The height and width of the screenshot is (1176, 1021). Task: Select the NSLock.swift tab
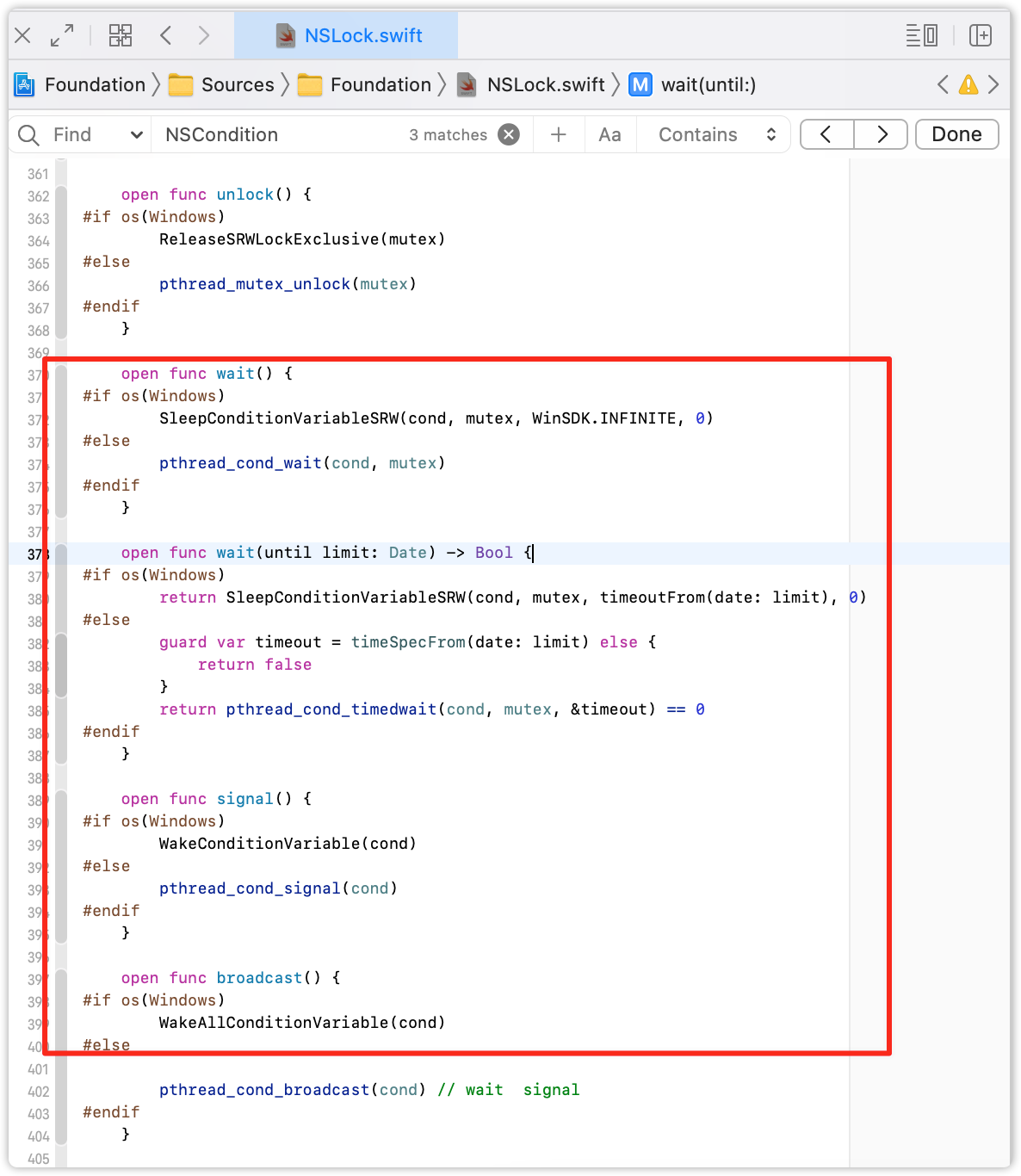click(x=346, y=35)
